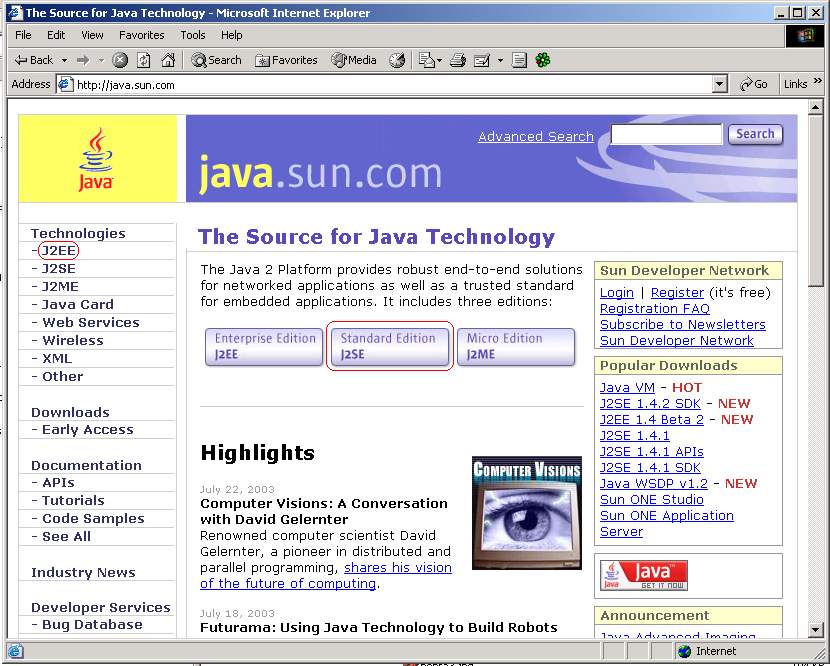Open the Mail button dropdown arrow
Screen dimensions: 830x666
[439, 61]
